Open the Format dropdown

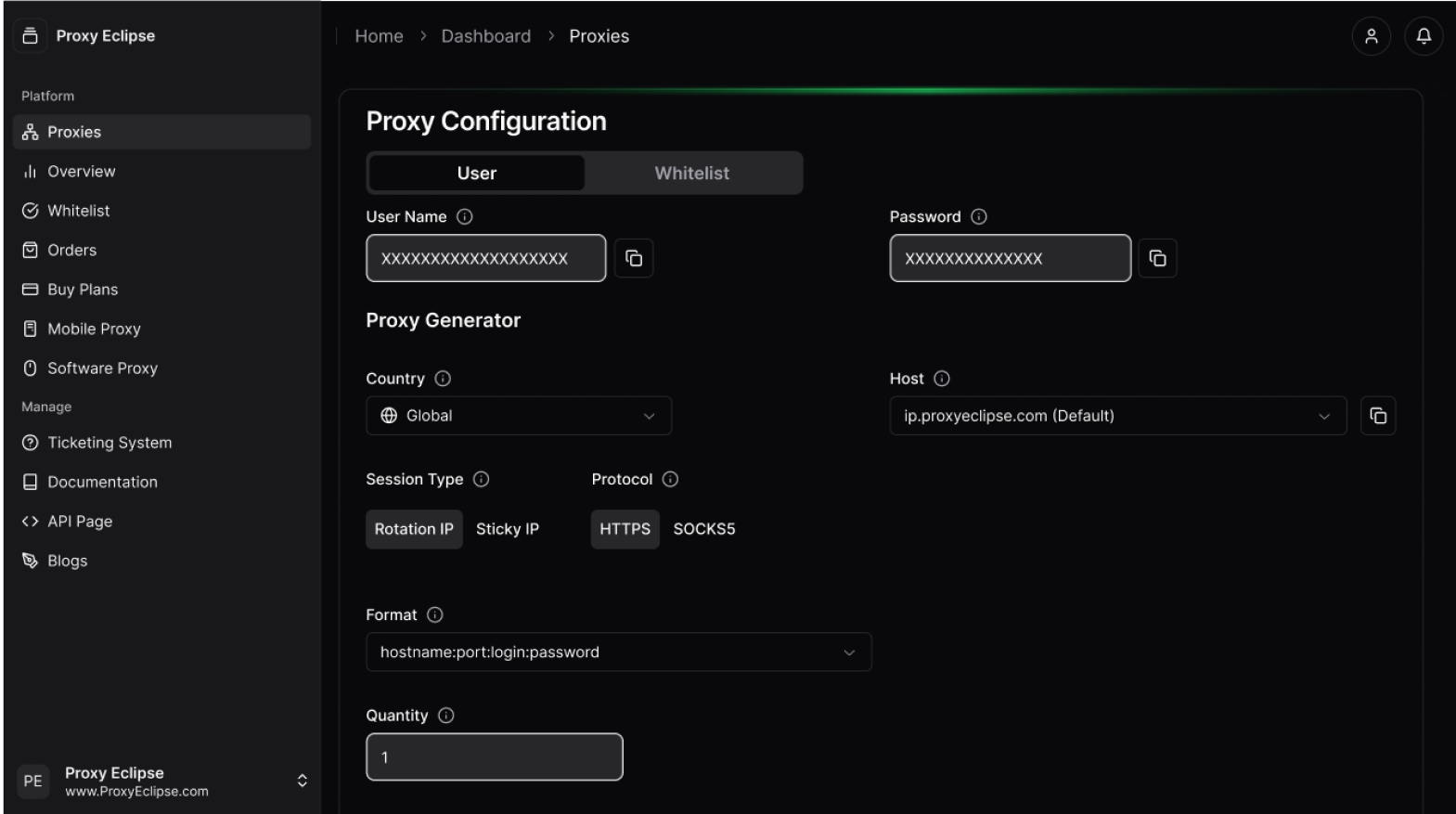tap(618, 652)
